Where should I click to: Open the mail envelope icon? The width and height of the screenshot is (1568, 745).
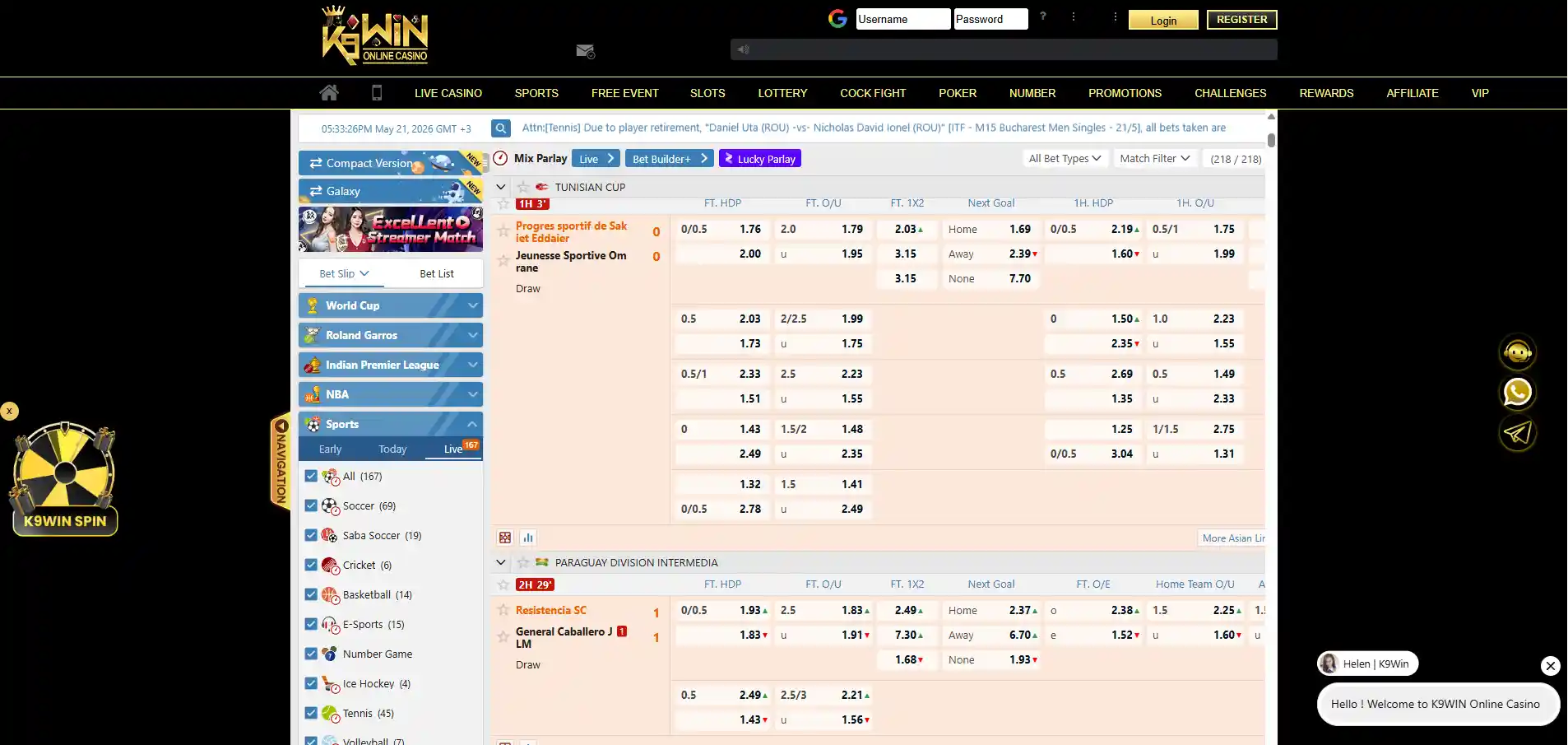[585, 51]
